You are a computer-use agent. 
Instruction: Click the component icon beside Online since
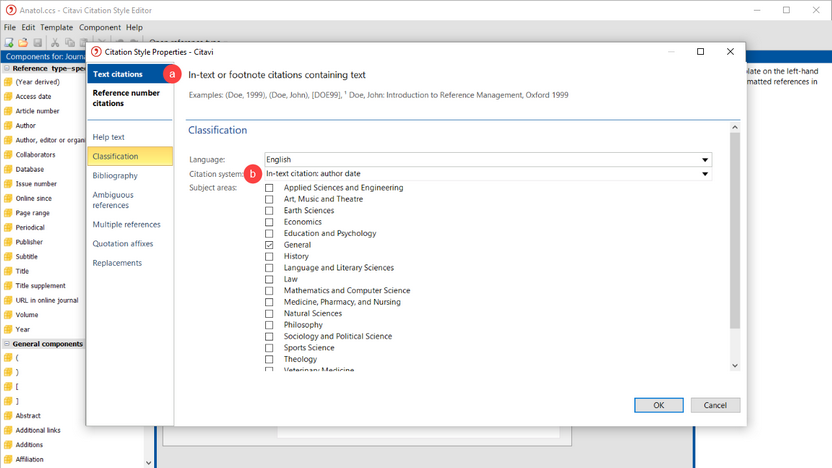pos(8,198)
